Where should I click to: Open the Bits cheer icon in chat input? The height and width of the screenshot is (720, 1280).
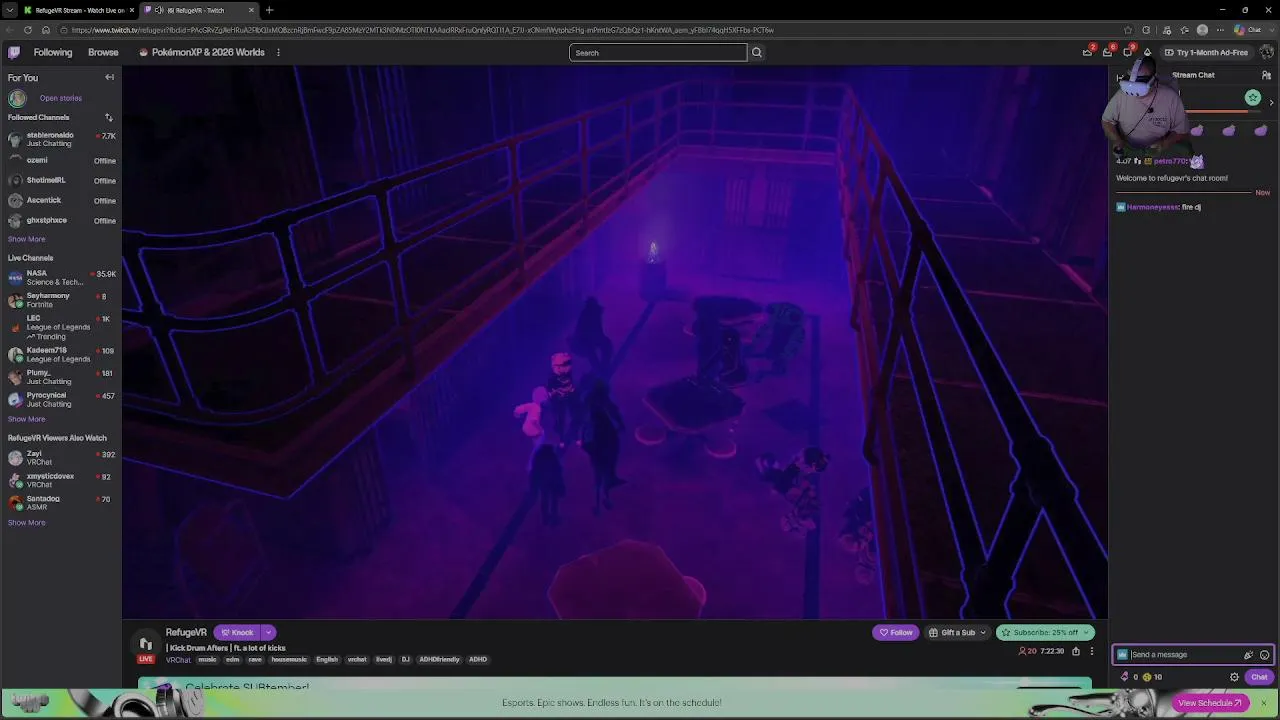pos(1249,655)
